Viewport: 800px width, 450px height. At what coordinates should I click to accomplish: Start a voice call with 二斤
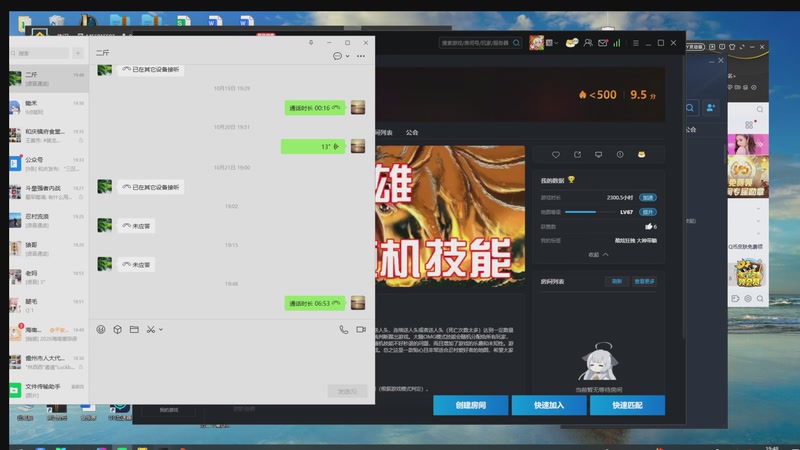tap(344, 330)
